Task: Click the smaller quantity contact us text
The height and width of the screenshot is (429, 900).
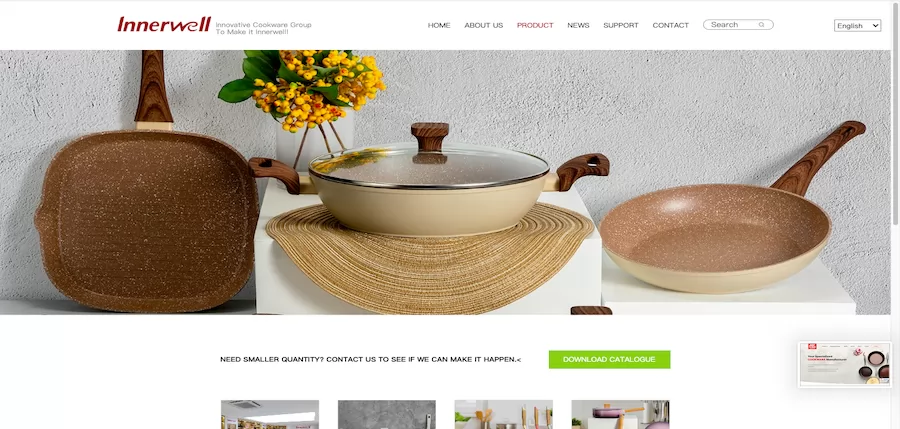Action: [371, 360]
